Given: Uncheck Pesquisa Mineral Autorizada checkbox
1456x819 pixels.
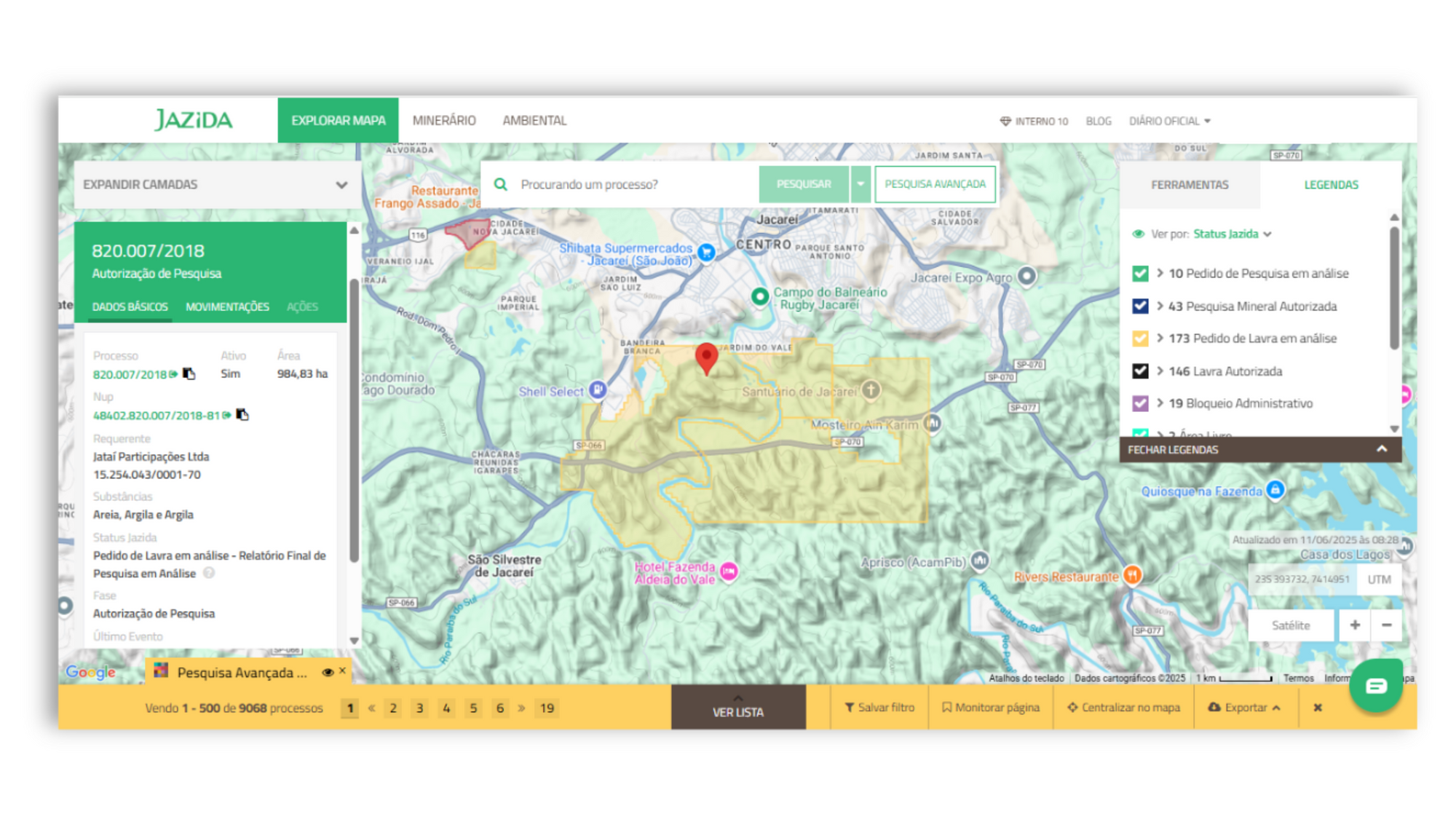Looking at the screenshot, I should pos(1140,306).
